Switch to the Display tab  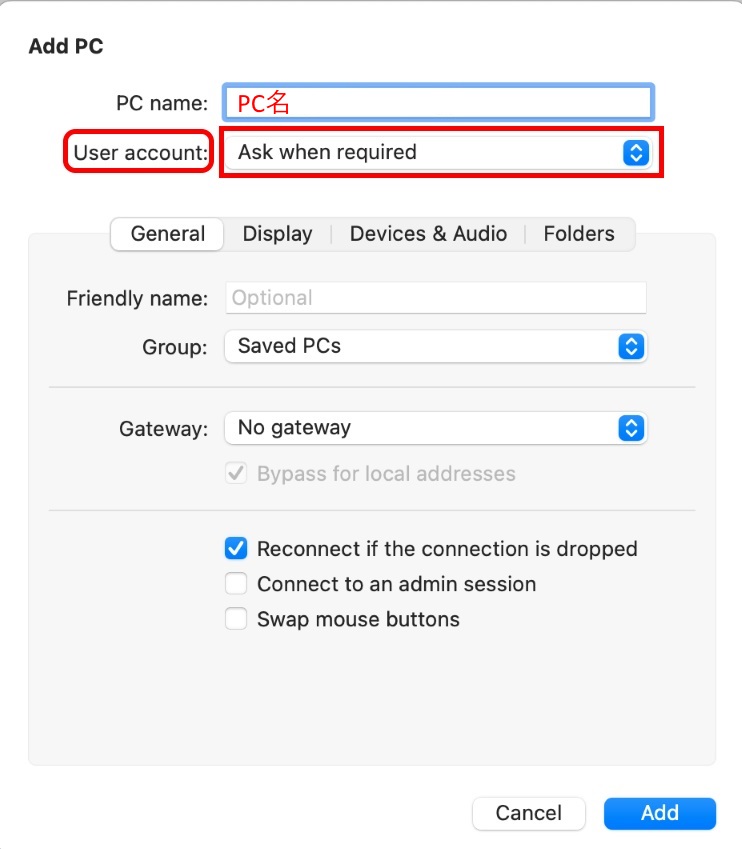pos(277,234)
